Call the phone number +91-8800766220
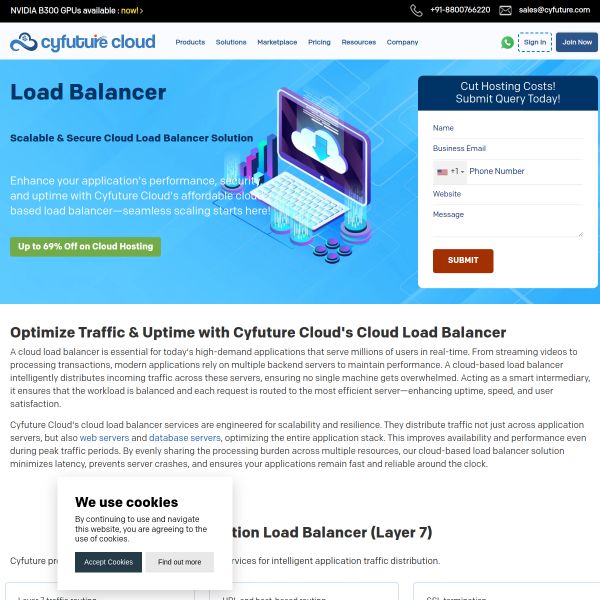 click(460, 10)
